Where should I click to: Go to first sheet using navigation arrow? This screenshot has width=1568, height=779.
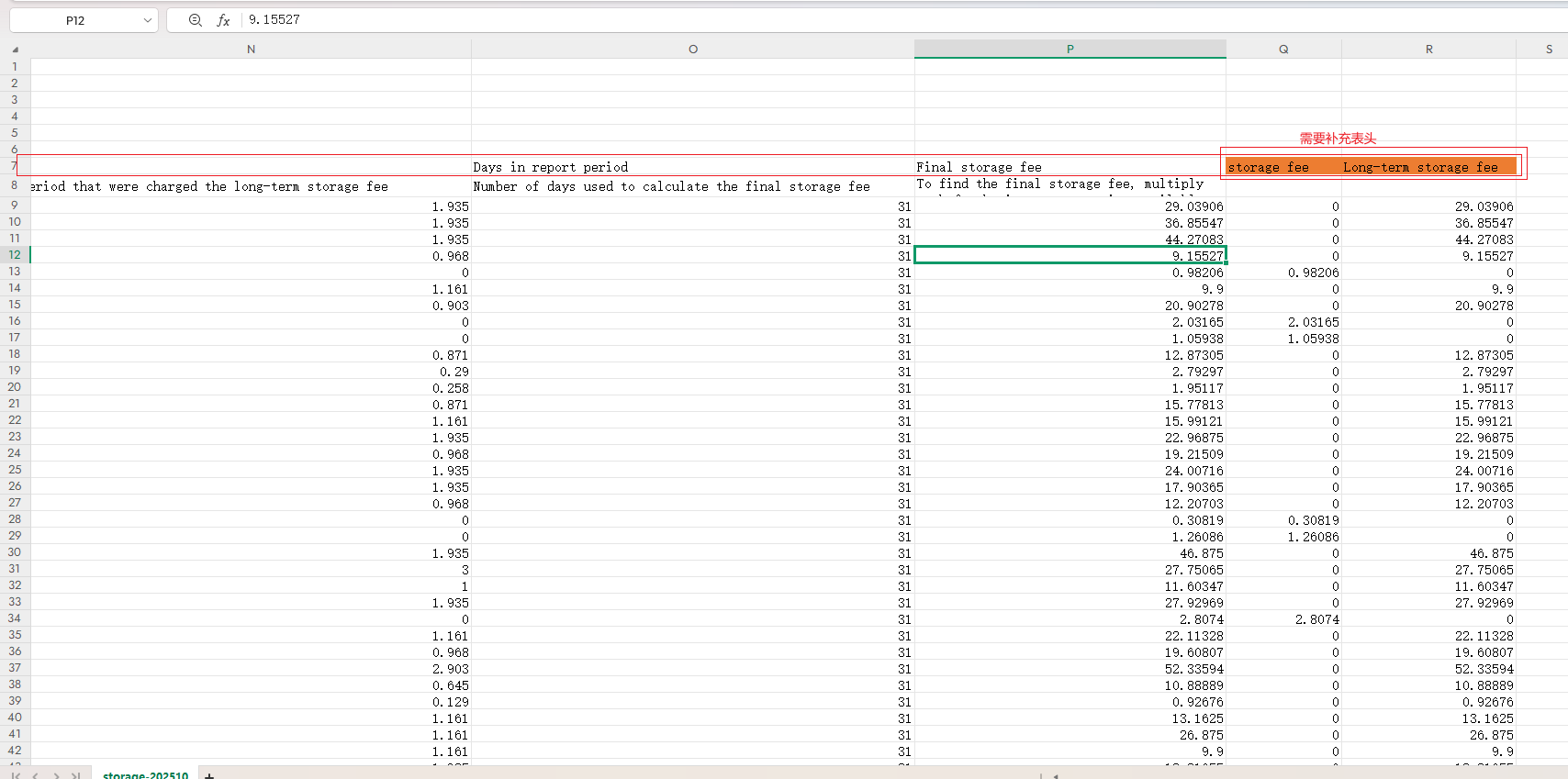point(16,775)
